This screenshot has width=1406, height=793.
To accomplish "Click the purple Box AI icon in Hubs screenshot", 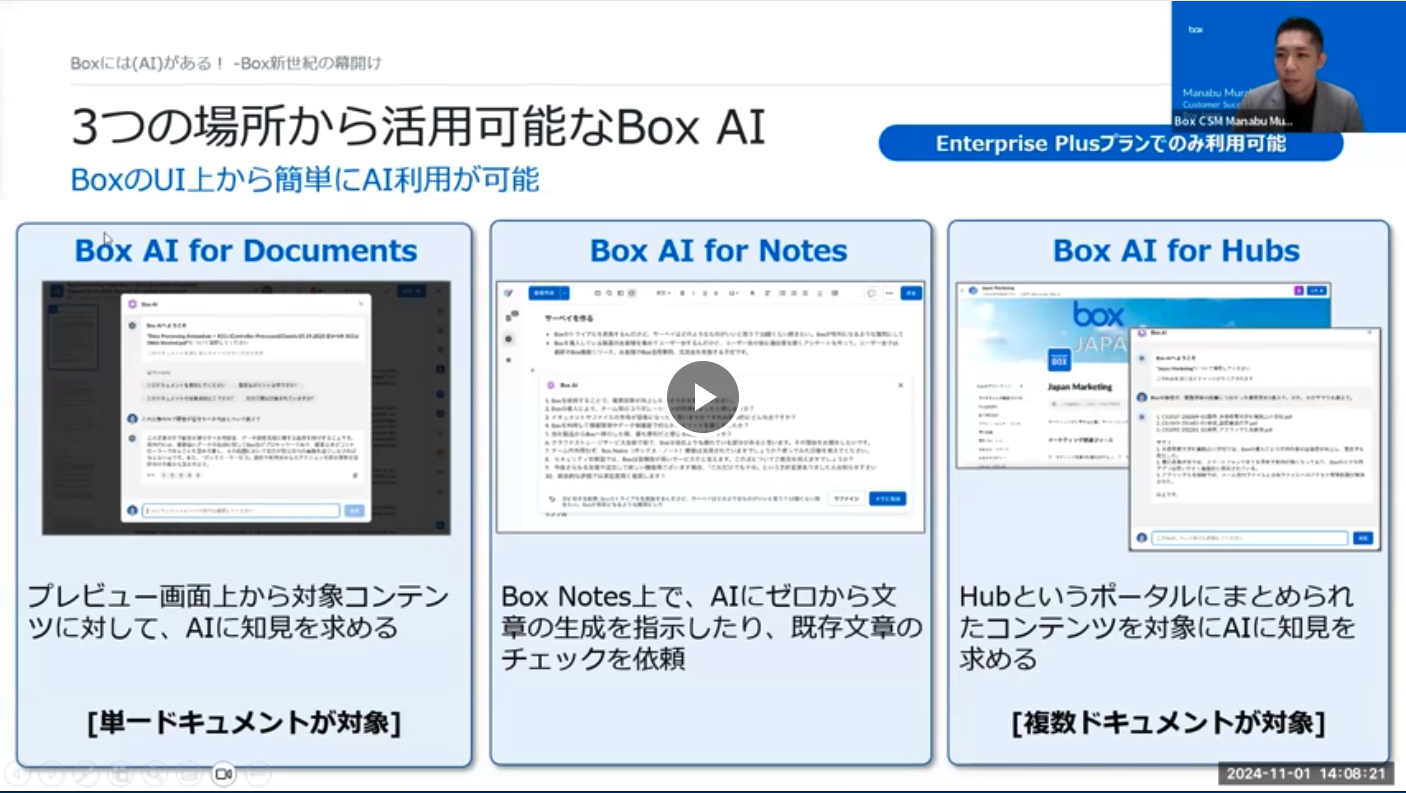I will click(1299, 290).
